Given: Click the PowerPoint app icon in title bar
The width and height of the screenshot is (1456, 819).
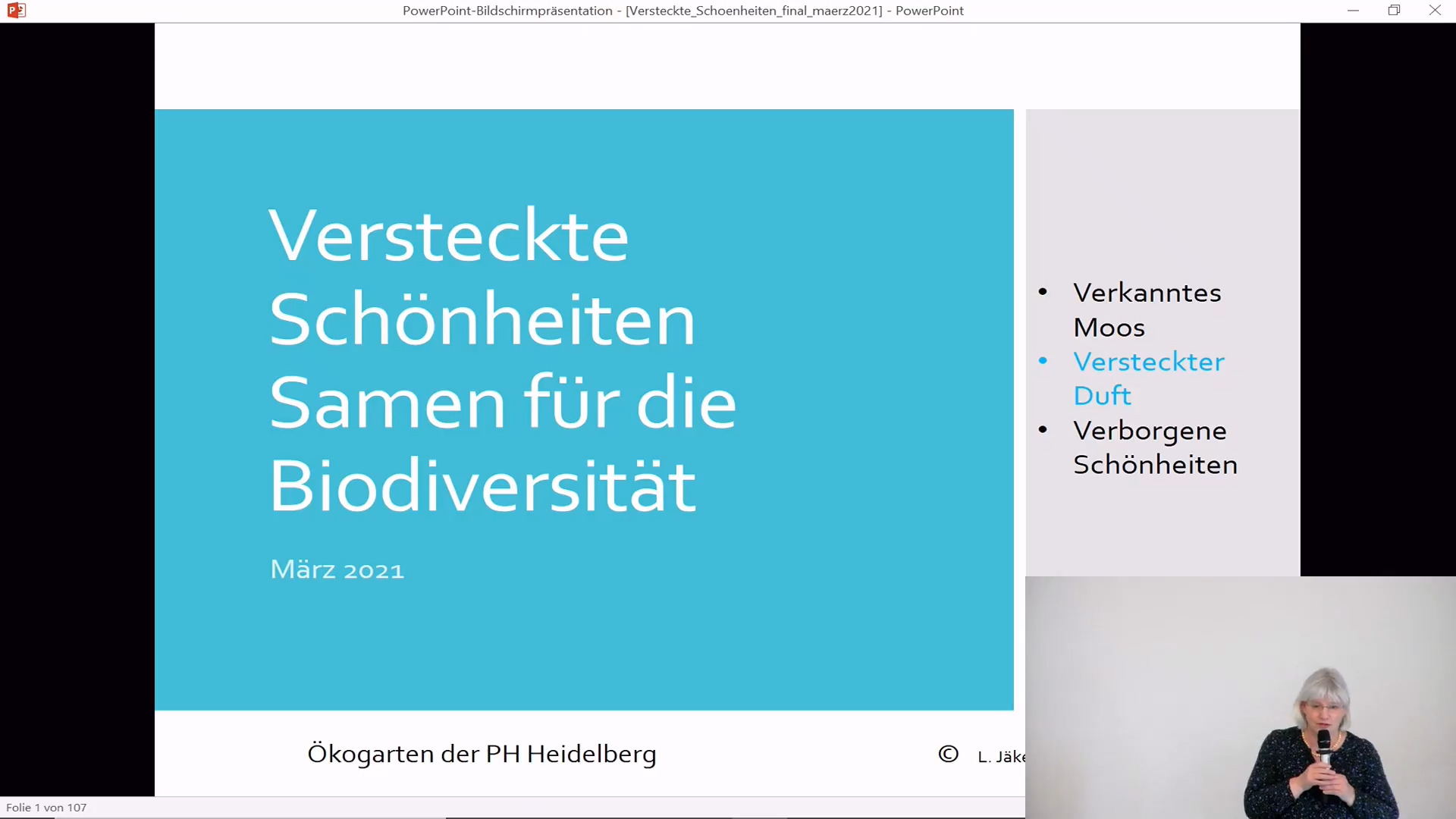Looking at the screenshot, I should pyautogui.click(x=16, y=11).
